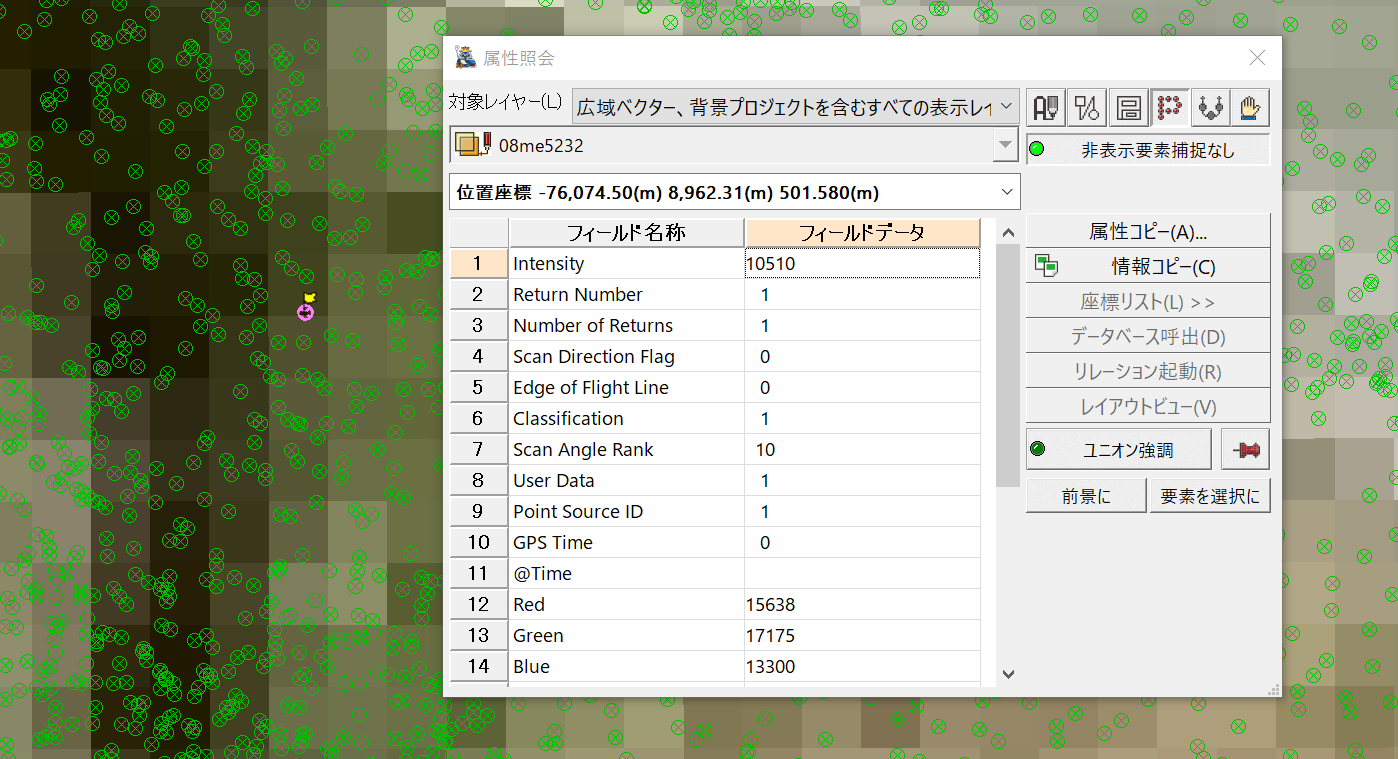Click the 属性コピー(A)... button
The image size is (1398, 759).
(x=1148, y=231)
